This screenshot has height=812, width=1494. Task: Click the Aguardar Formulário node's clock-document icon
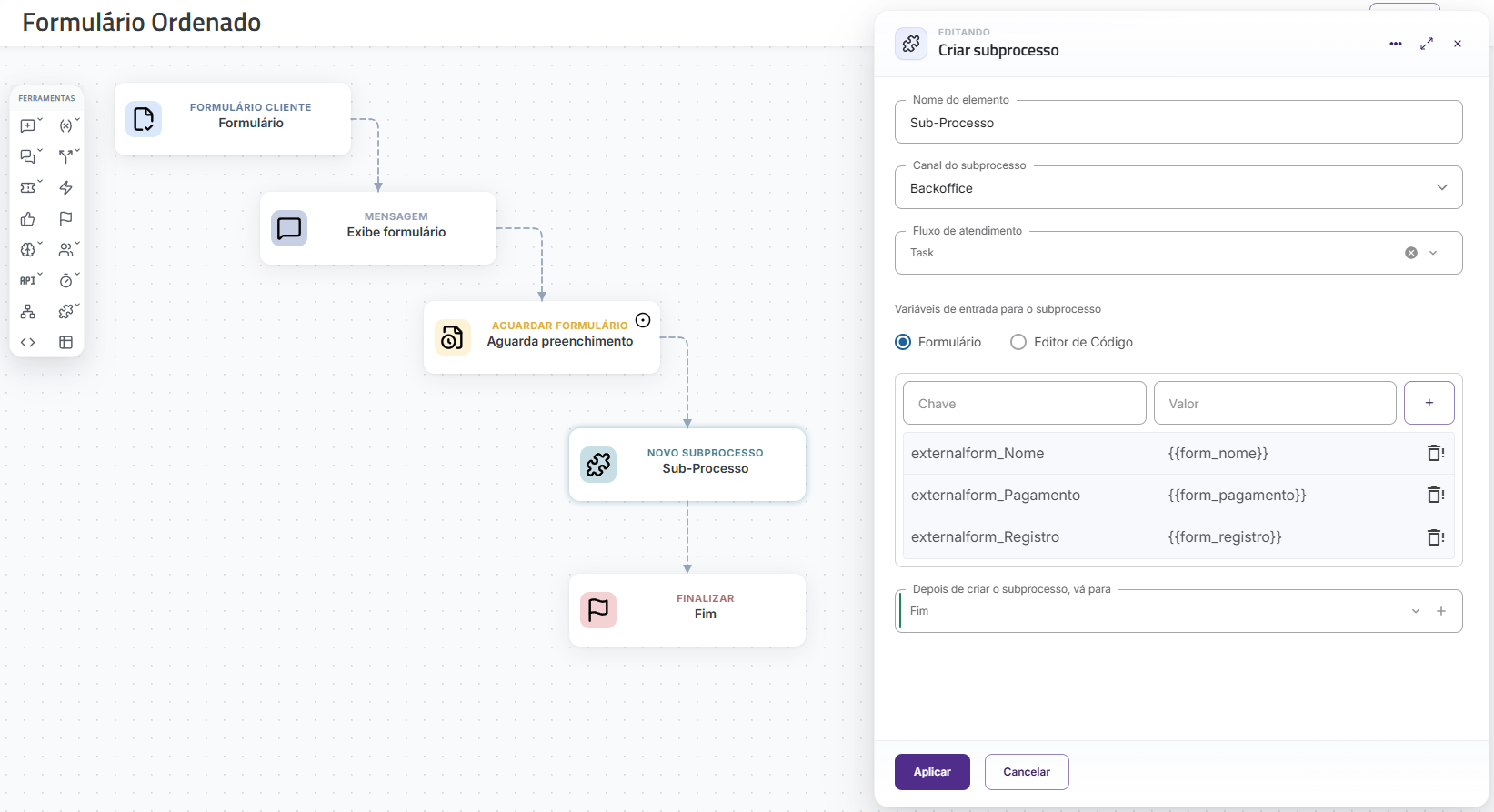tap(453, 337)
